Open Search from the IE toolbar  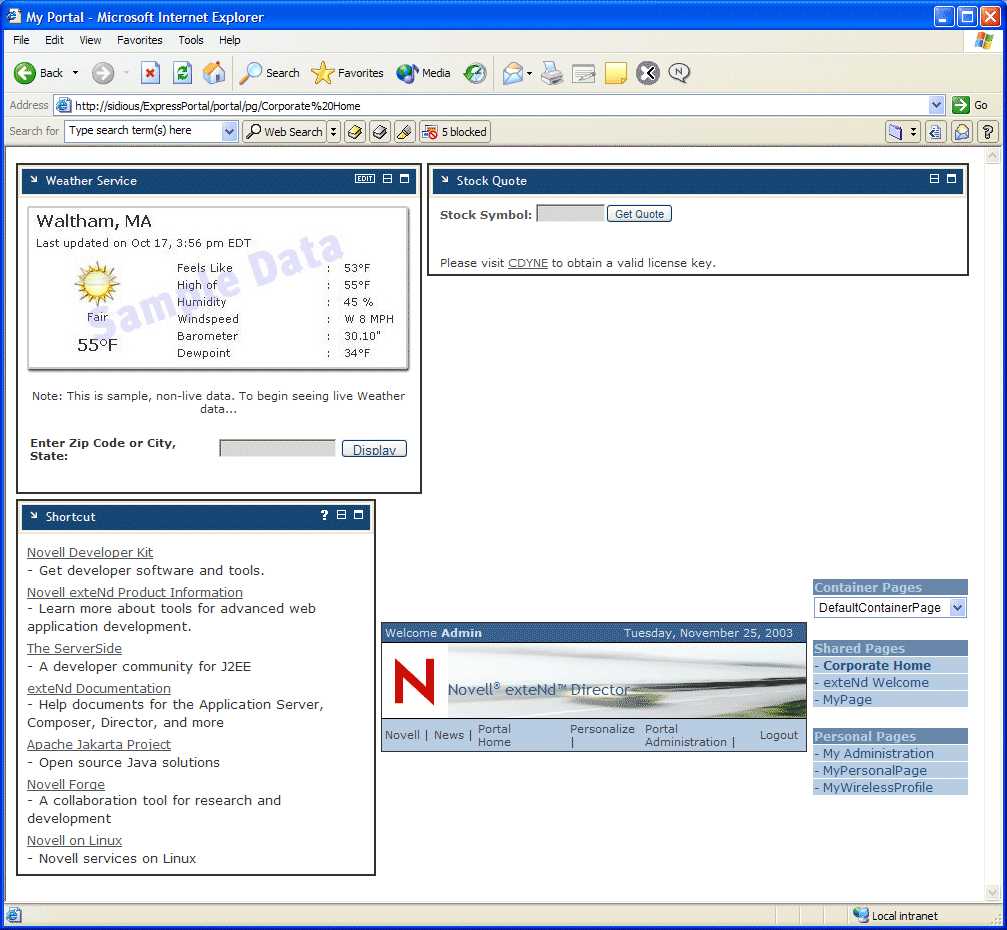269,73
